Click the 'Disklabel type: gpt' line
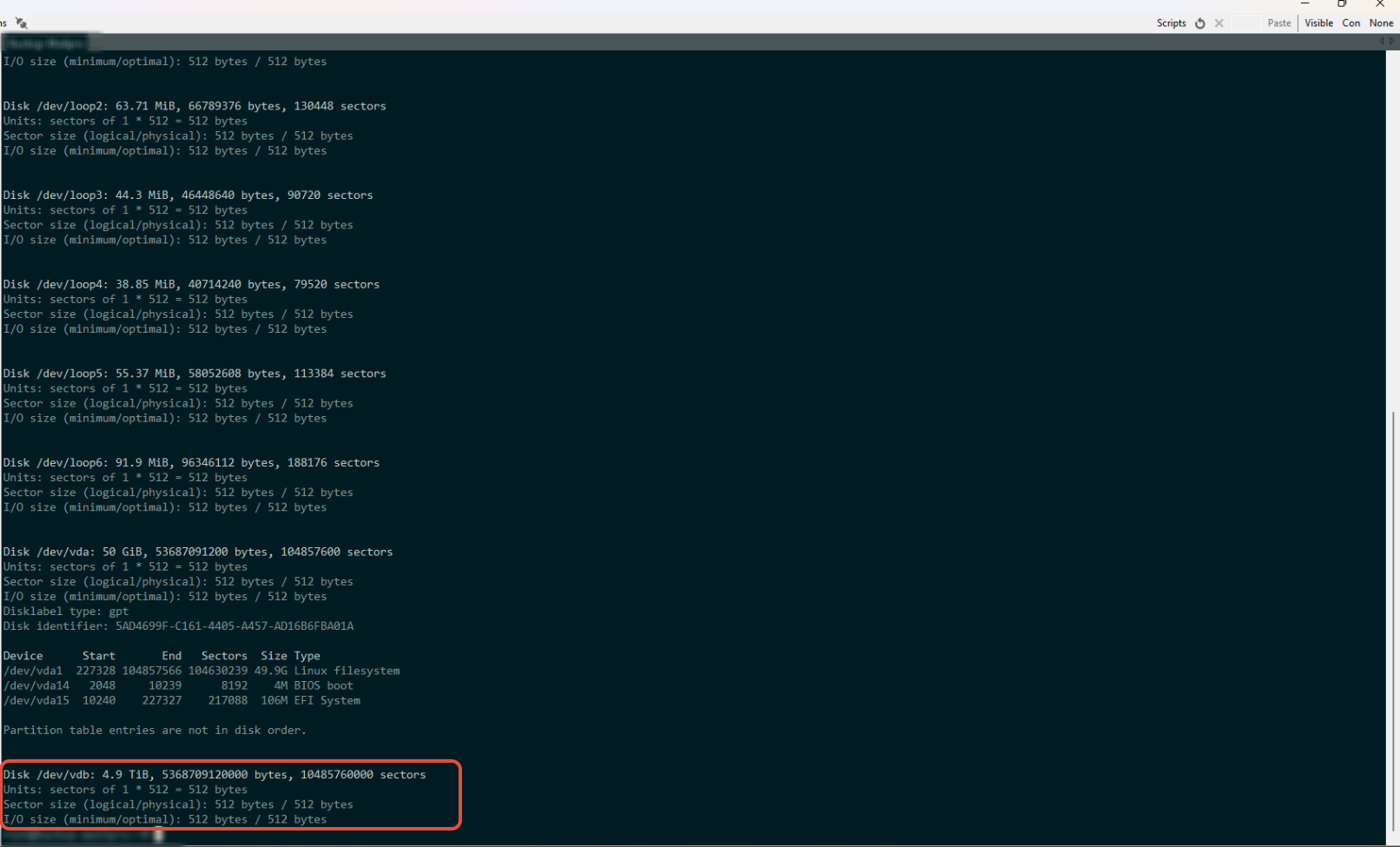The width and height of the screenshot is (1400, 847). point(66,612)
